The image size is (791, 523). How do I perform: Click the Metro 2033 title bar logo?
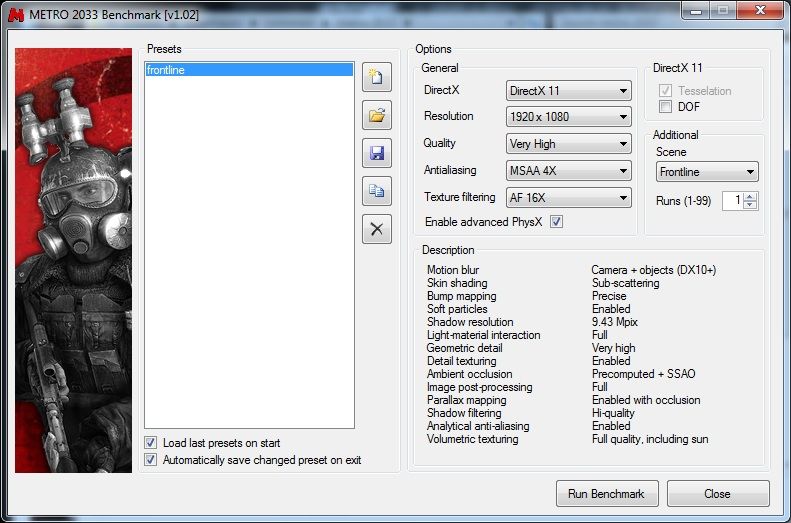pyautogui.click(x=16, y=14)
